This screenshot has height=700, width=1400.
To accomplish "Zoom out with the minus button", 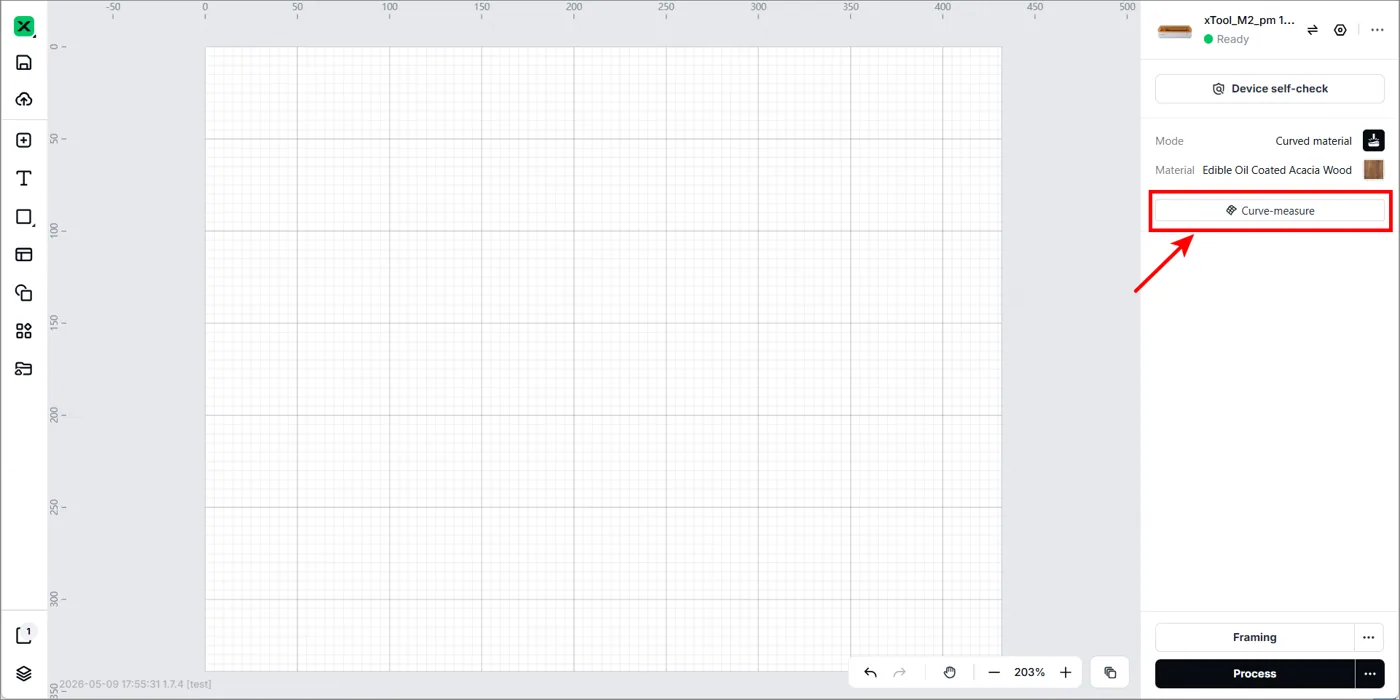I will click(994, 673).
